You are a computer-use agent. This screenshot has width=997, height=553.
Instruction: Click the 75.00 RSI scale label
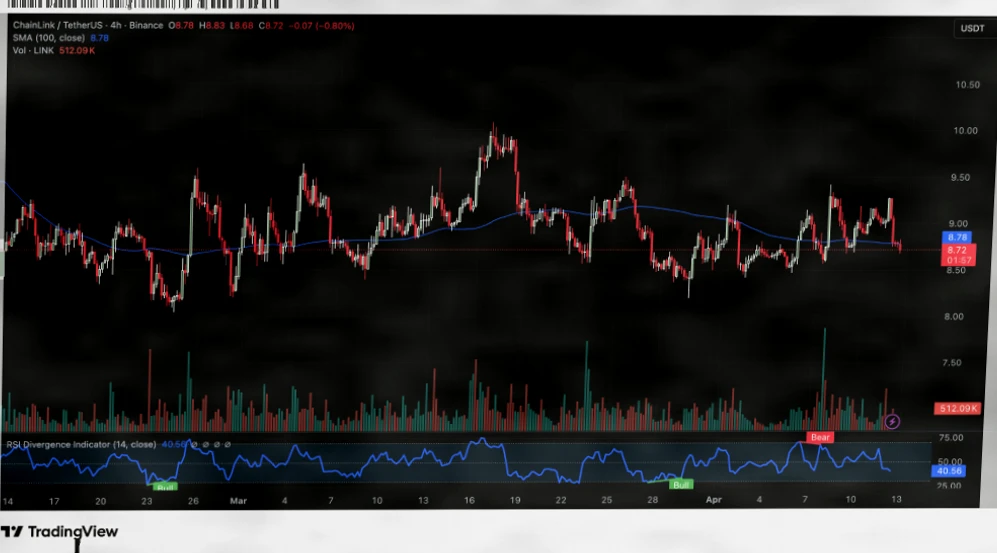tap(951, 439)
